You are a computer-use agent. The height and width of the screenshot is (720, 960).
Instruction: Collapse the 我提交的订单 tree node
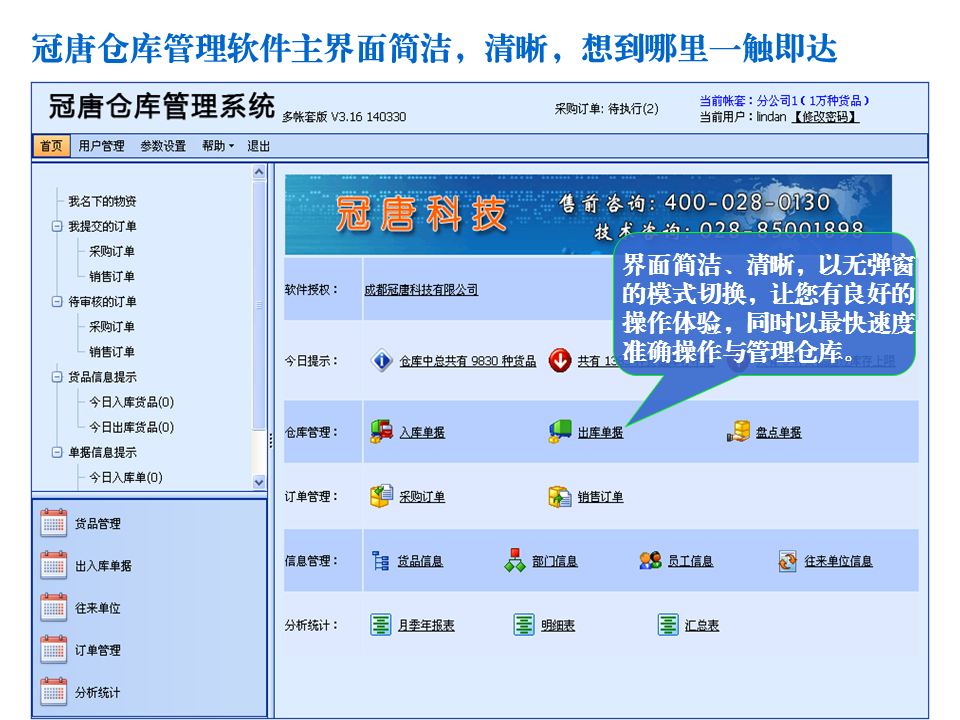point(57,226)
